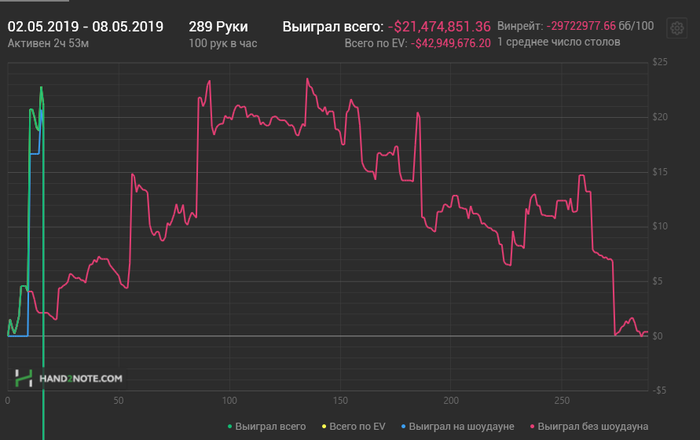Click the Выиграл на шоудауне legend label
Viewport: 700px width, 440px height.
[x=462, y=427]
